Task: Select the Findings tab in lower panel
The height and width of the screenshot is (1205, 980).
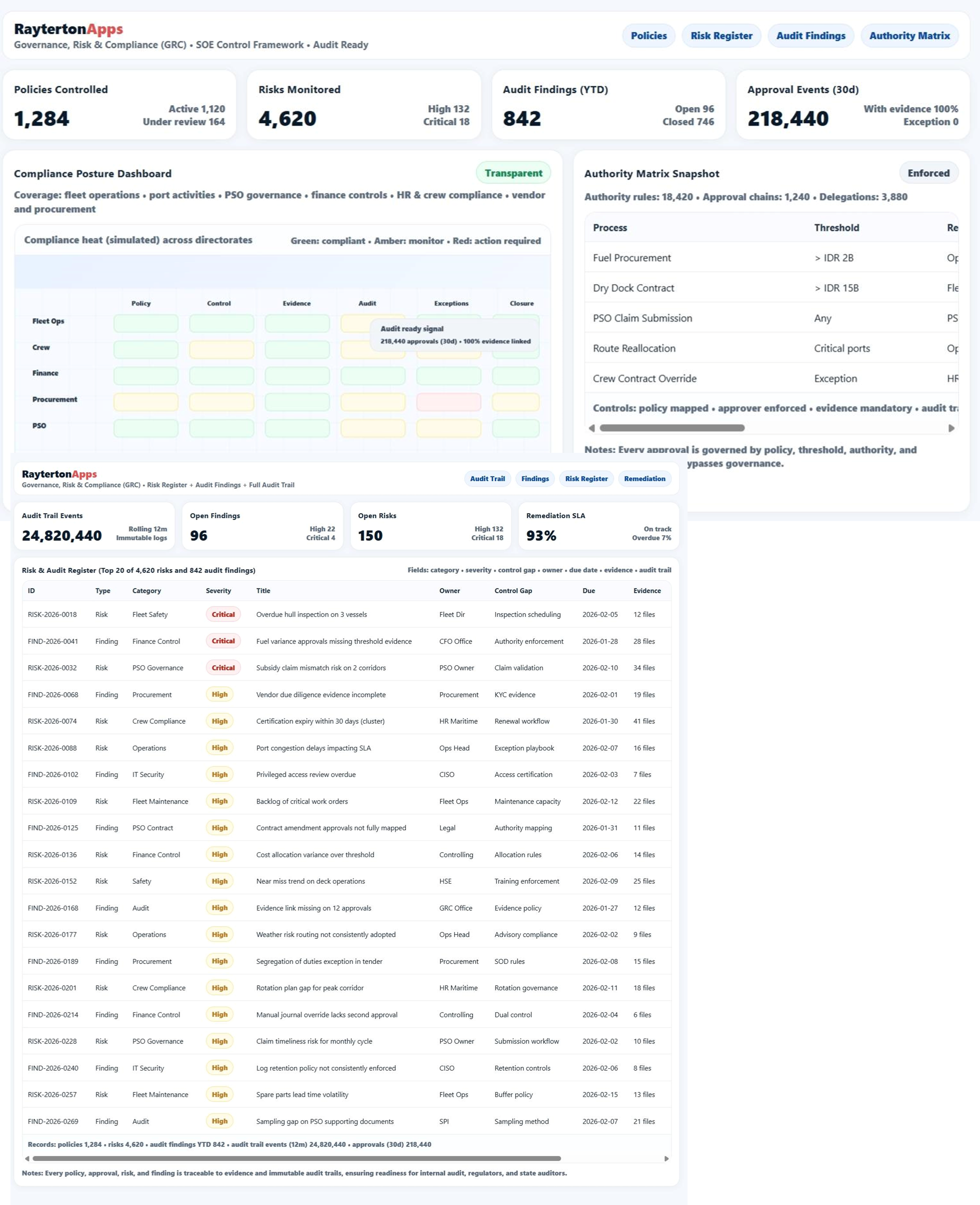Action: point(535,479)
